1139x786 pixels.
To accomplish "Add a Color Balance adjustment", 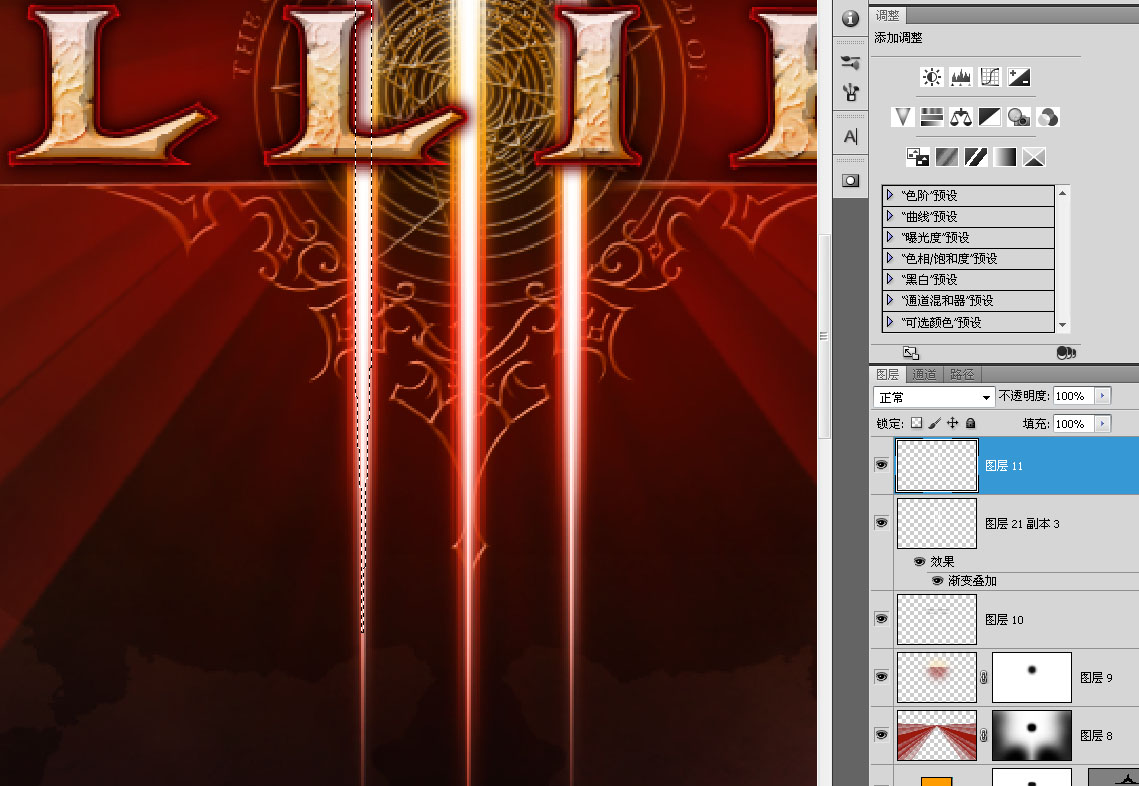I will click(x=960, y=117).
